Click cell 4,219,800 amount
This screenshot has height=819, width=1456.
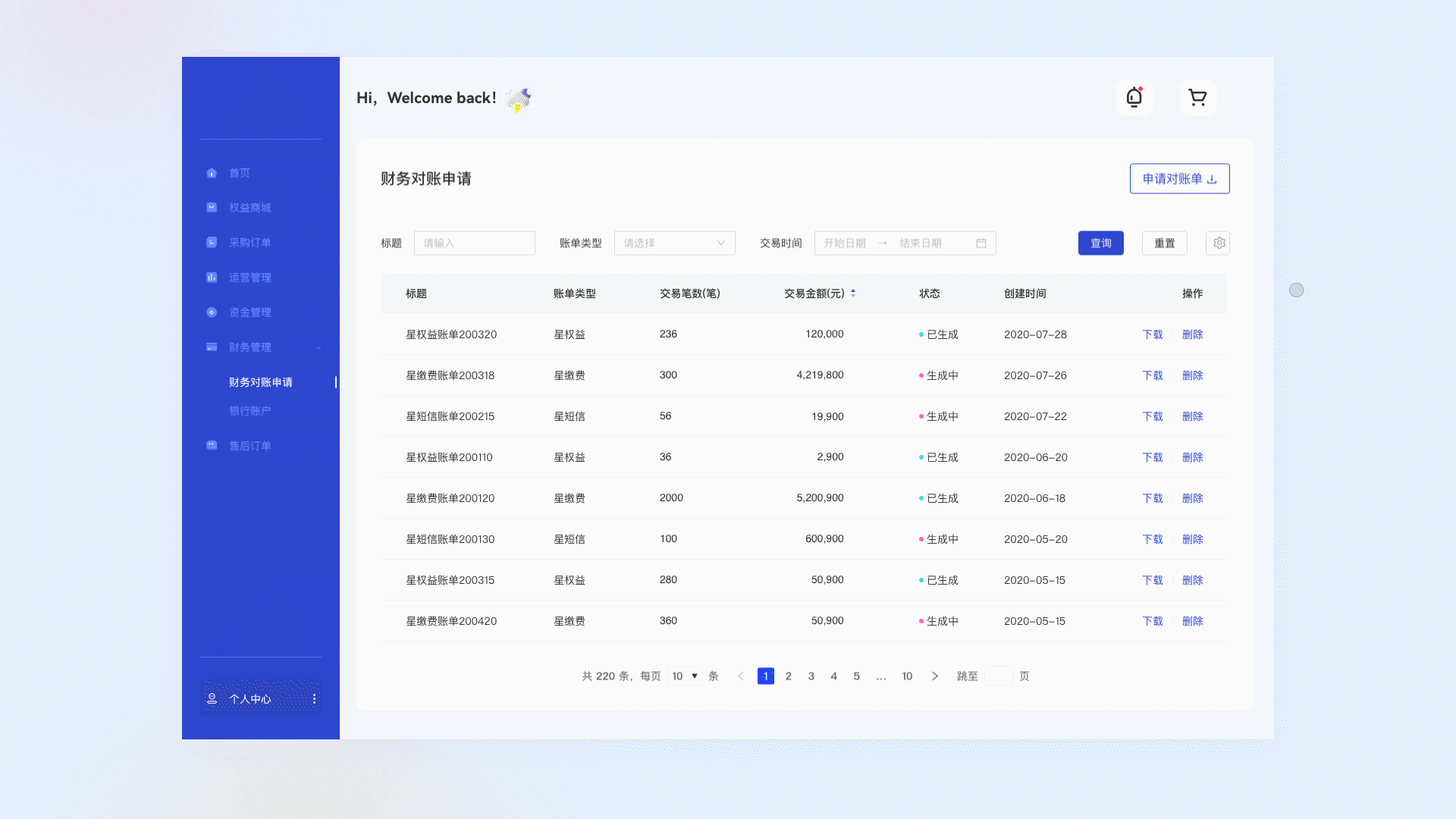click(820, 375)
